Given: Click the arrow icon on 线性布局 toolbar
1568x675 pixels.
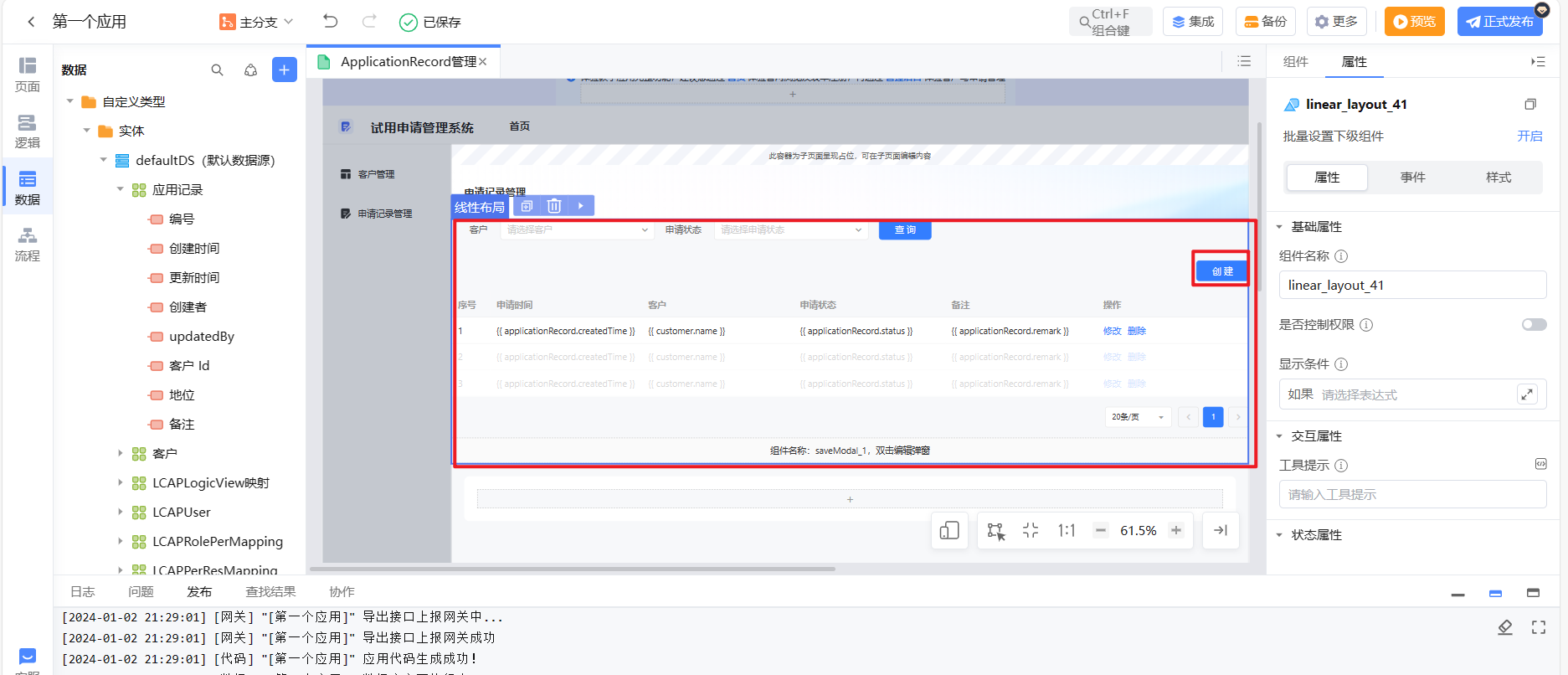Looking at the screenshot, I should [581, 206].
